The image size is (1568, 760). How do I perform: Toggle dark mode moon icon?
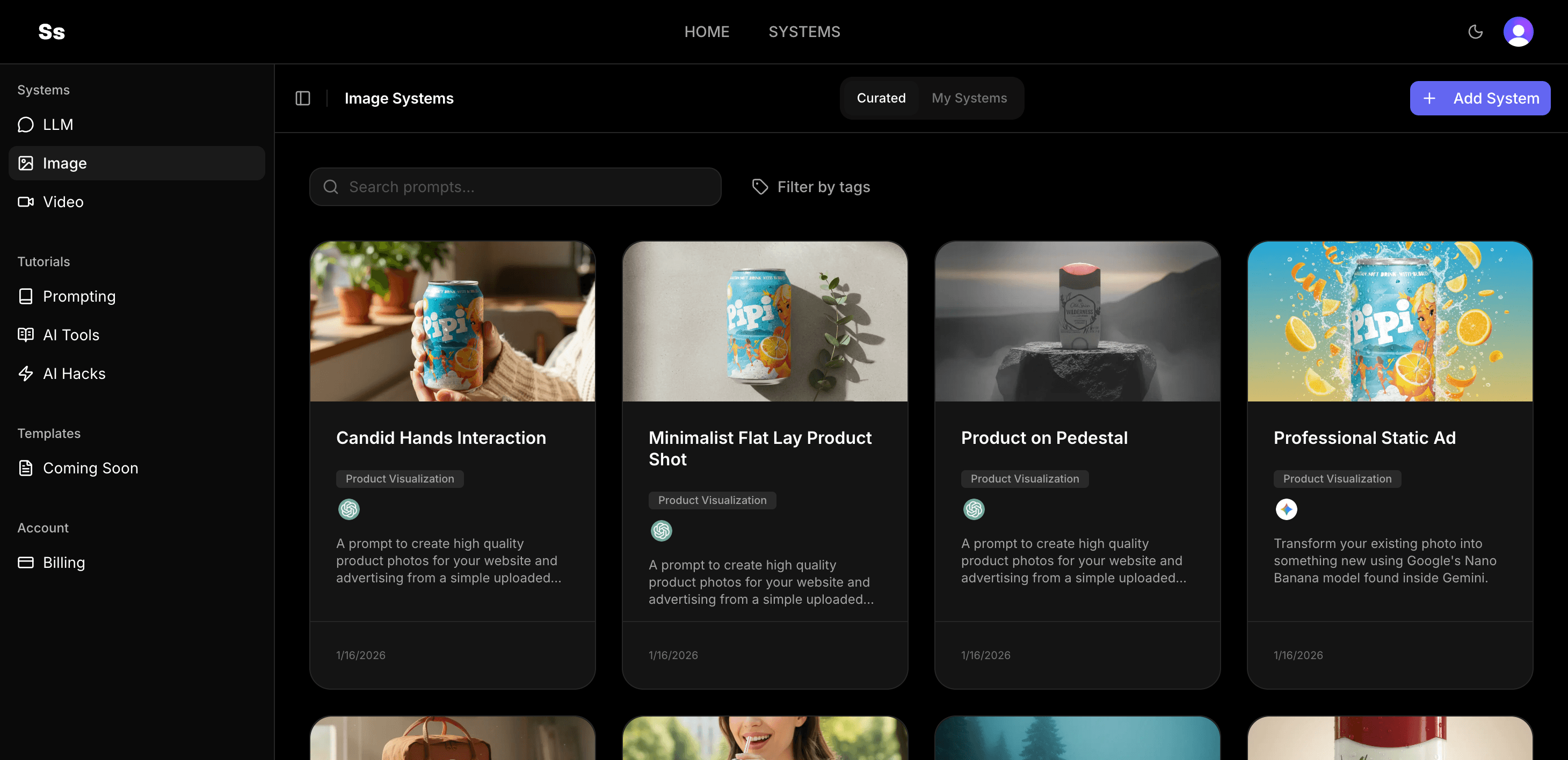coord(1475,32)
